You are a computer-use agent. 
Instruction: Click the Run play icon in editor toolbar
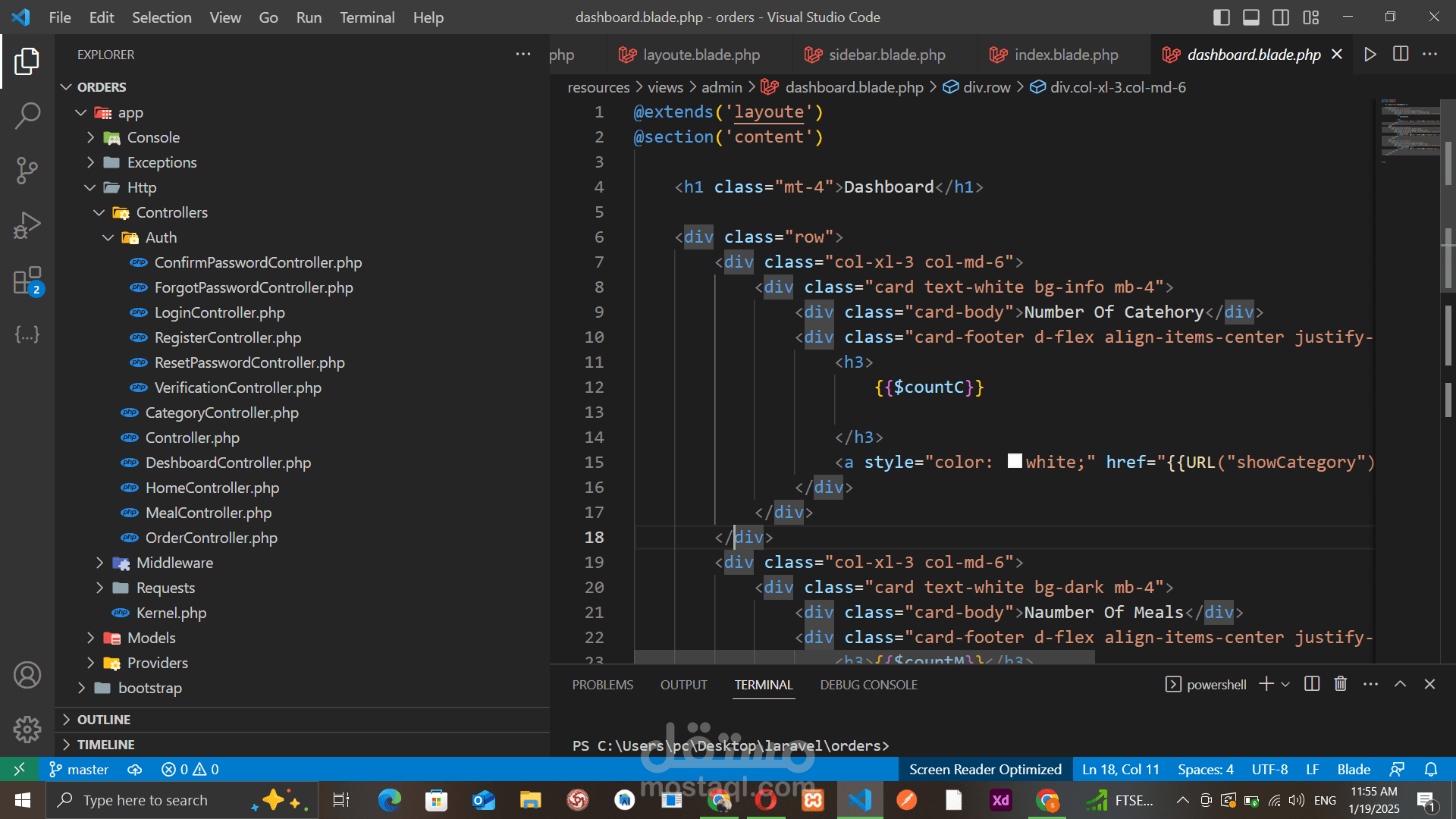tap(1370, 55)
